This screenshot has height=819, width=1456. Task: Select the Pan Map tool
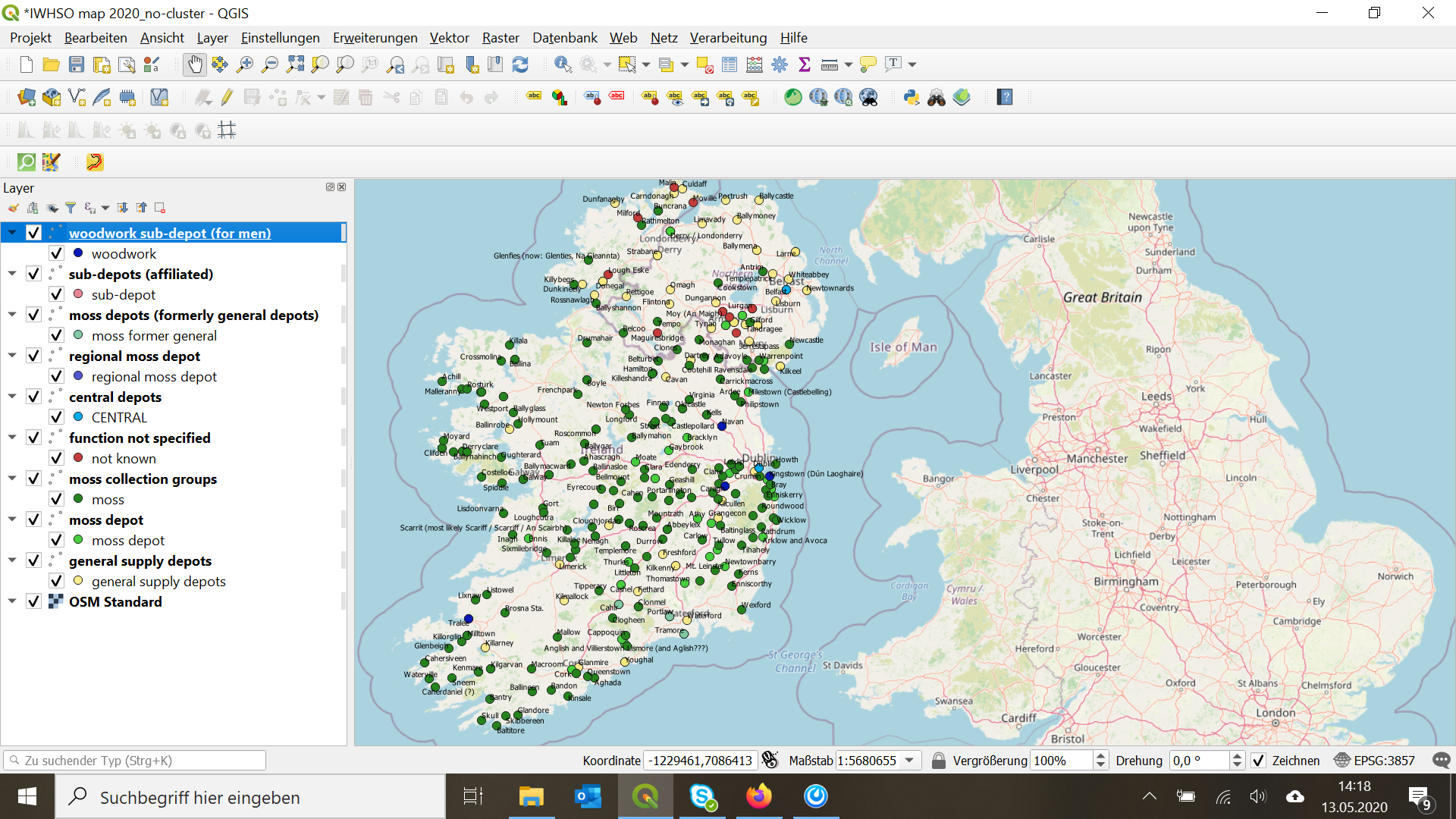pyautogui.click(x=195, y=64)
